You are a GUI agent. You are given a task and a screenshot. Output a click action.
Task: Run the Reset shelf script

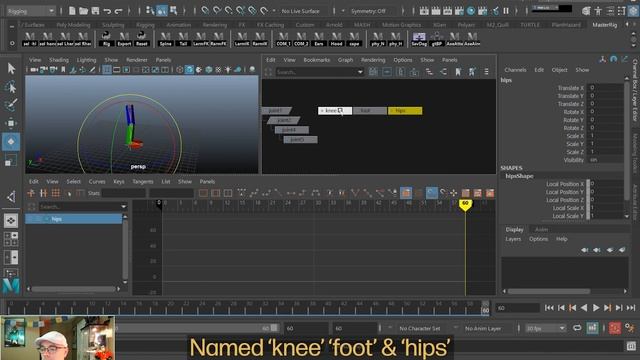(x=142, y=39)
